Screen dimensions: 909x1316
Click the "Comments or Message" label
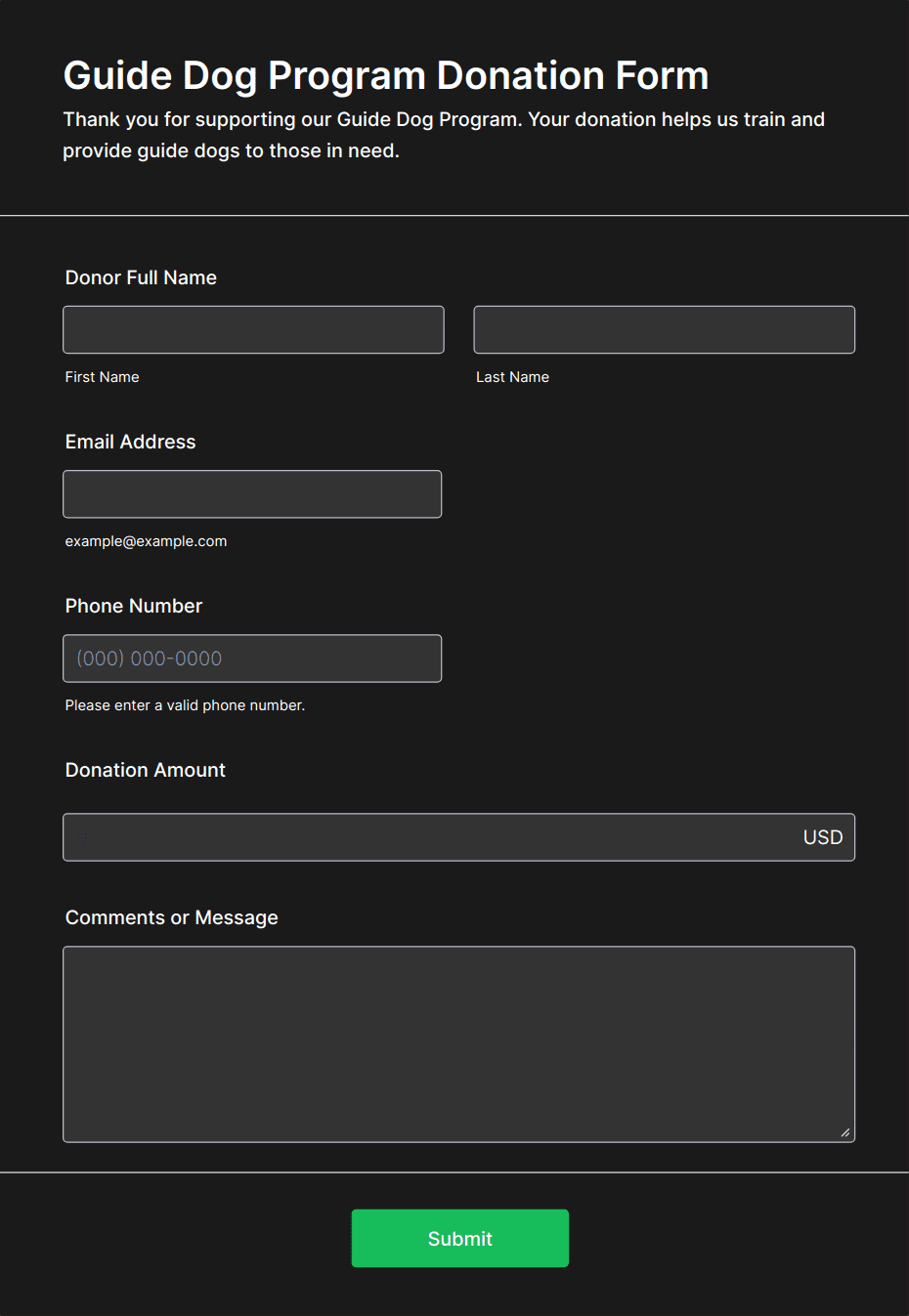pos(171,917)
